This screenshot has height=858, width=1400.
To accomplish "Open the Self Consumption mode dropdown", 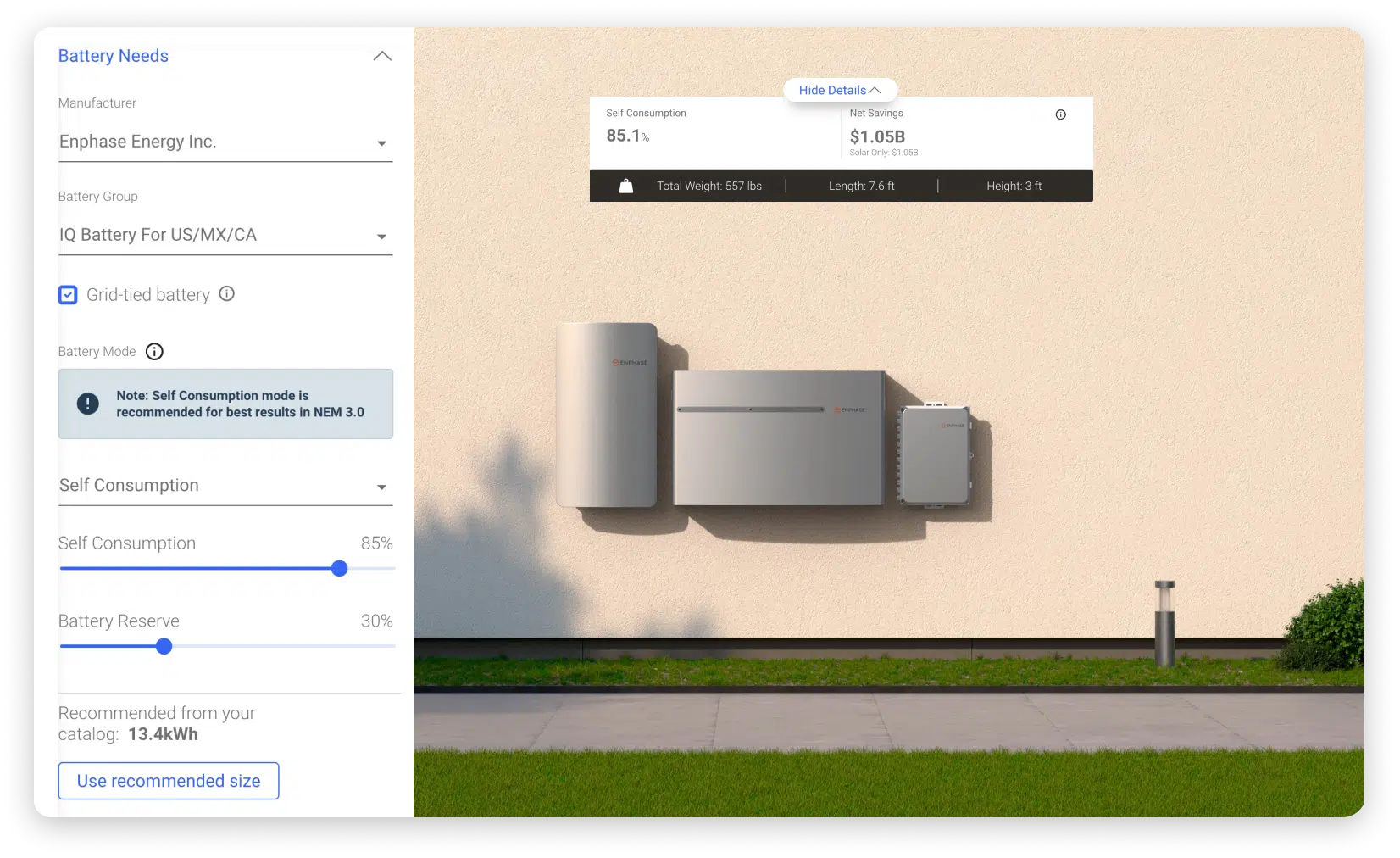I will pyautogui.click(x=225, y=486).
